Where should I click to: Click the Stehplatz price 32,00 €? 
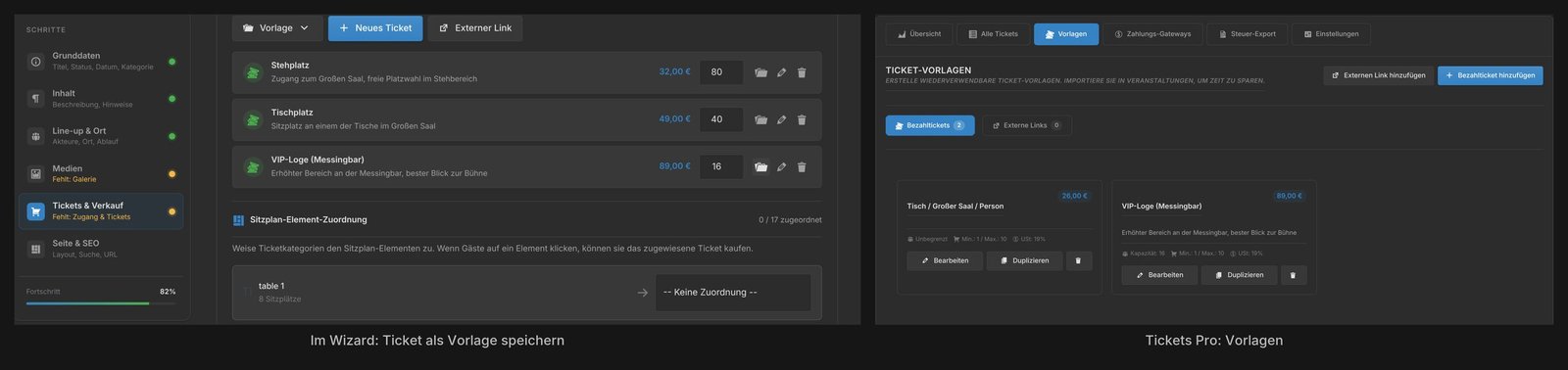pyautogui.click(x=674, y=71)
